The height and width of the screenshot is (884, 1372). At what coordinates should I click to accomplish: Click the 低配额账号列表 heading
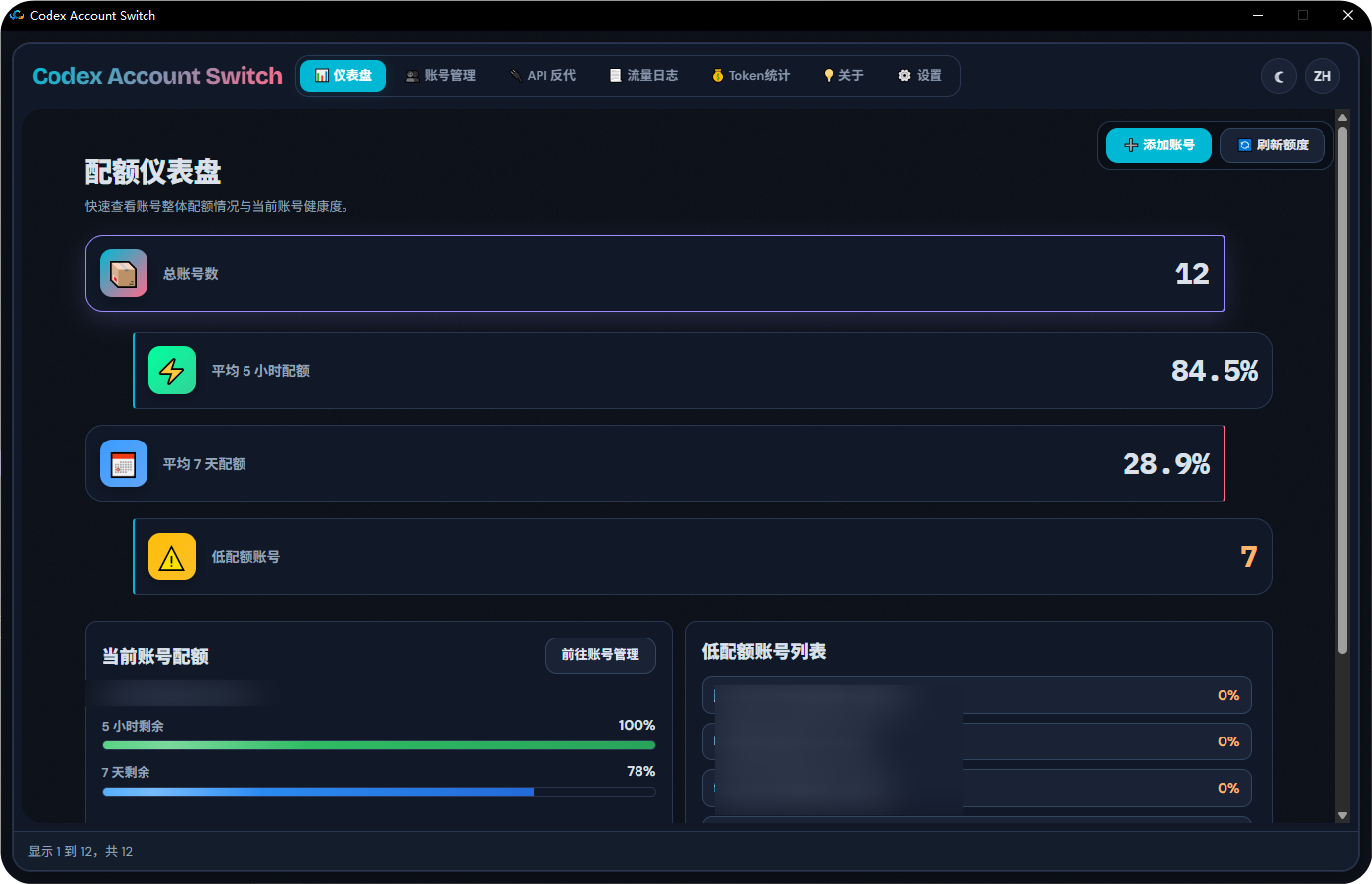(763, 652)
